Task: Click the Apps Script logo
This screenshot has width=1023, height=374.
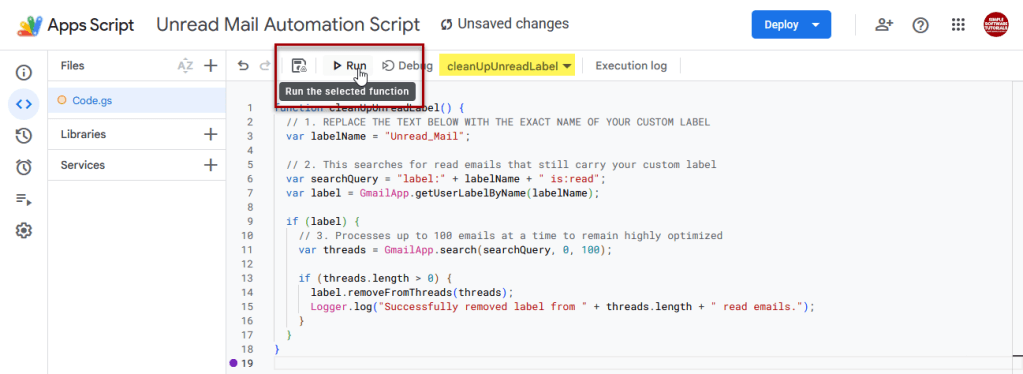Action: (76, 25)
